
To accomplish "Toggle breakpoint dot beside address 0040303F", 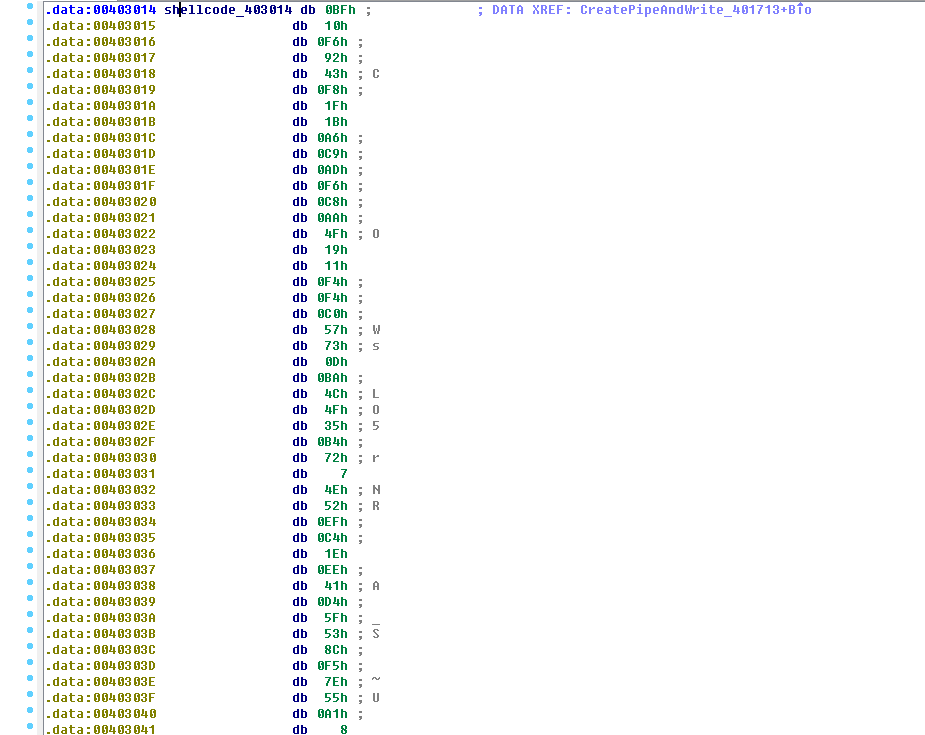I will coord(30,694).
